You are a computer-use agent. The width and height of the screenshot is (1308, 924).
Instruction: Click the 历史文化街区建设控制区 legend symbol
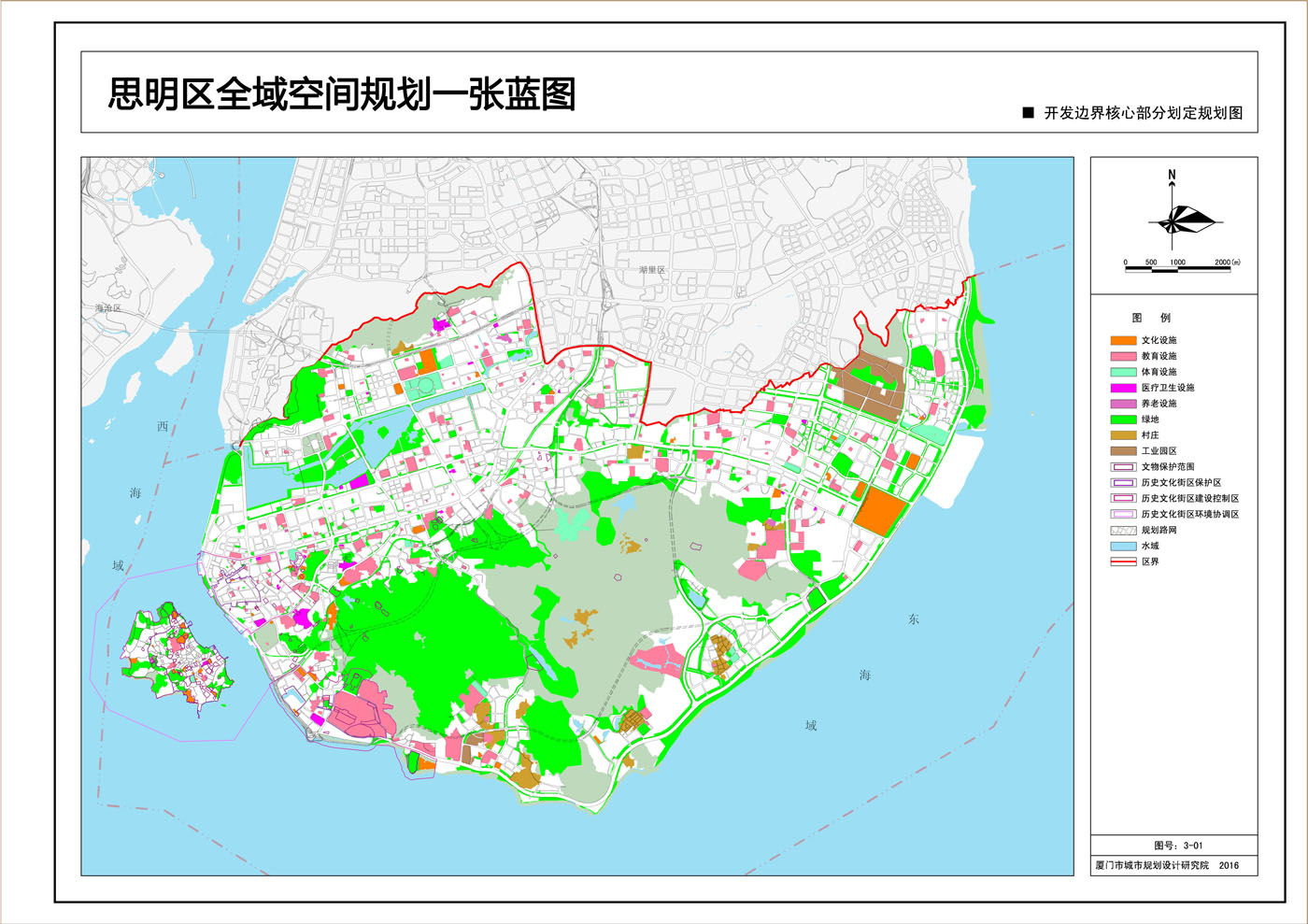pos(1123,499)
